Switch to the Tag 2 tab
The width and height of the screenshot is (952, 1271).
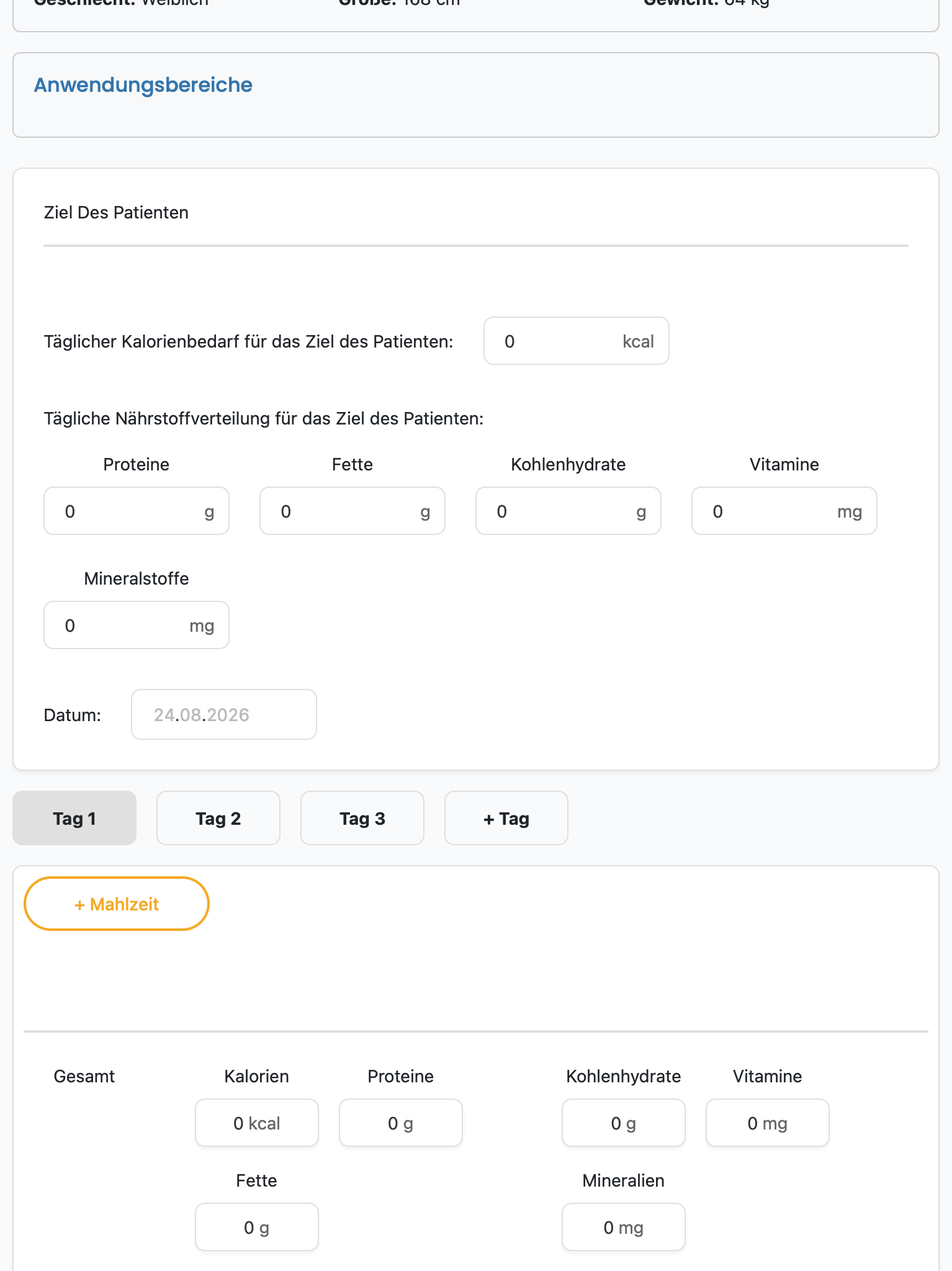[218, 818]
